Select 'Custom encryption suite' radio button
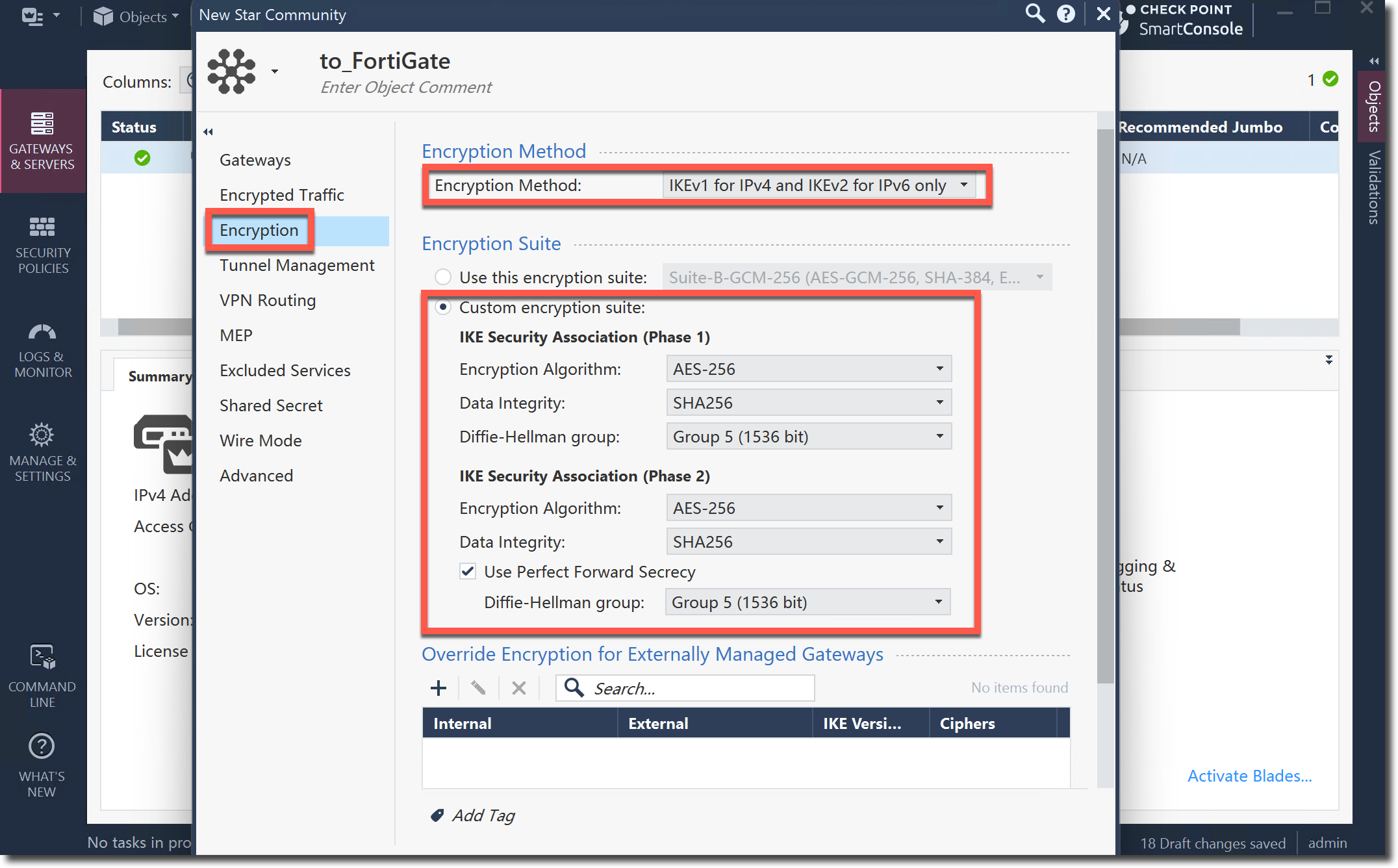The width and height of the screenshot is (1398, 868). coord(443,307)
